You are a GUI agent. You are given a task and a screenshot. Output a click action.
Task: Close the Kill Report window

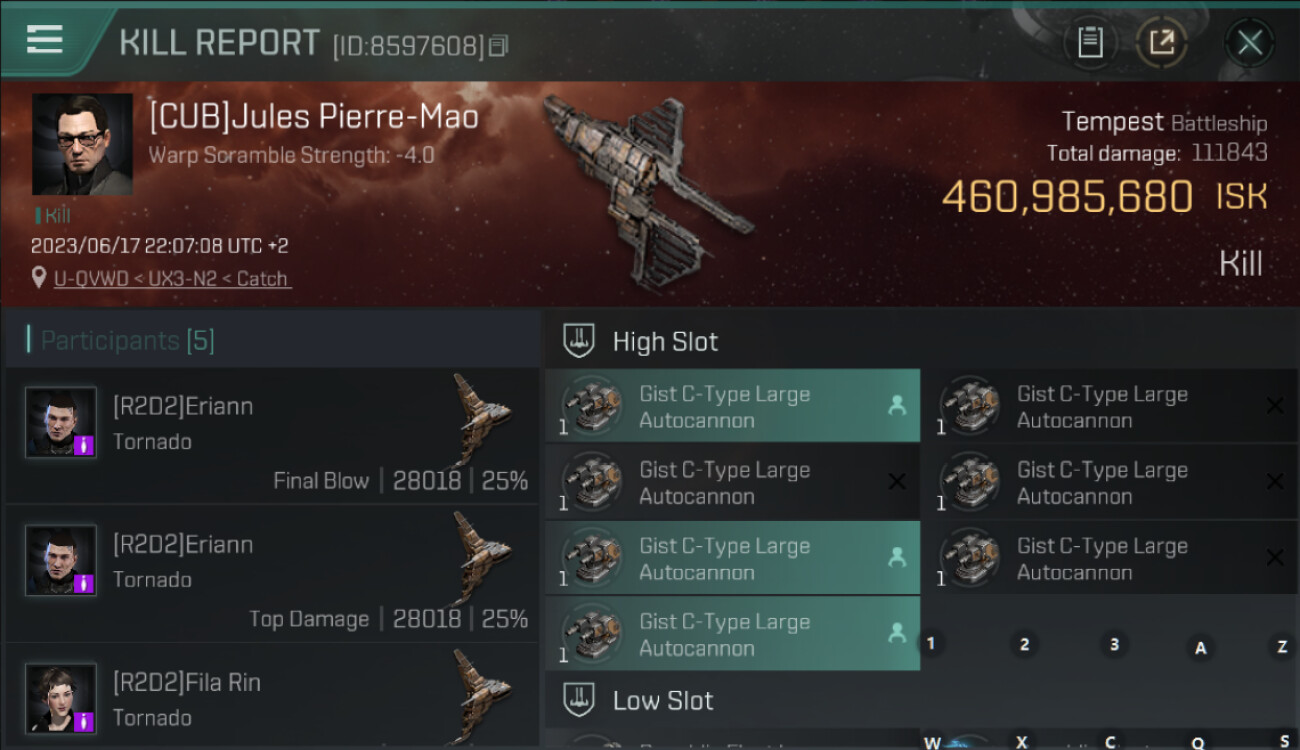(x=1249, y=43)
